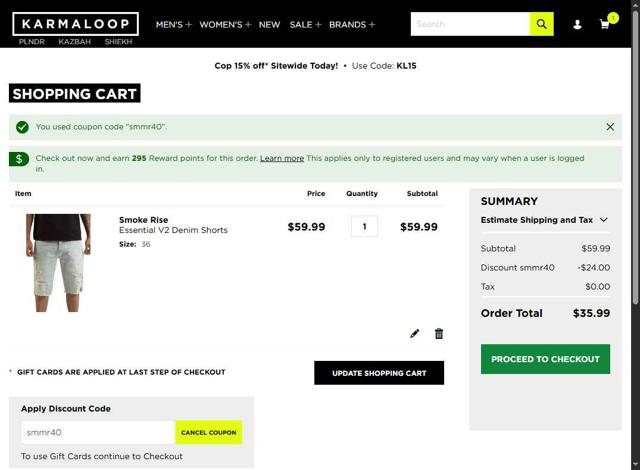Open the WOMEN'S menu
The image size is (640, 470).
(225, 24)
